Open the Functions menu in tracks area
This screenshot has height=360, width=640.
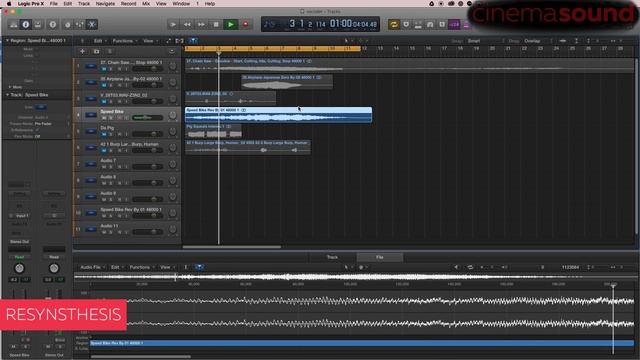124,41
